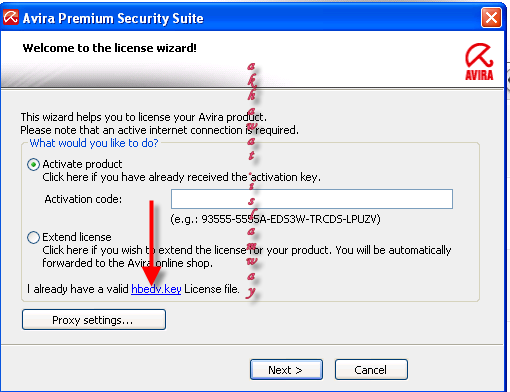Click the example activation code text

tap(275, 219)
